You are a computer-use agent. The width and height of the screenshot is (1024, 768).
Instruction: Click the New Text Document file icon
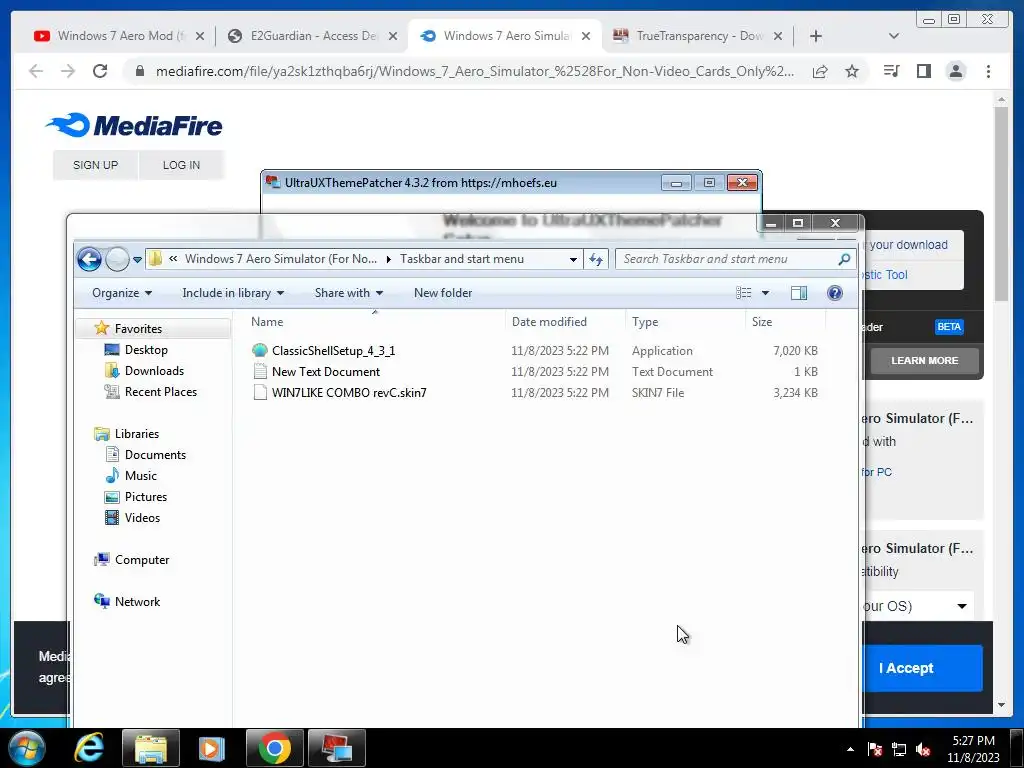pyautogui.click(x=260, y=372)
